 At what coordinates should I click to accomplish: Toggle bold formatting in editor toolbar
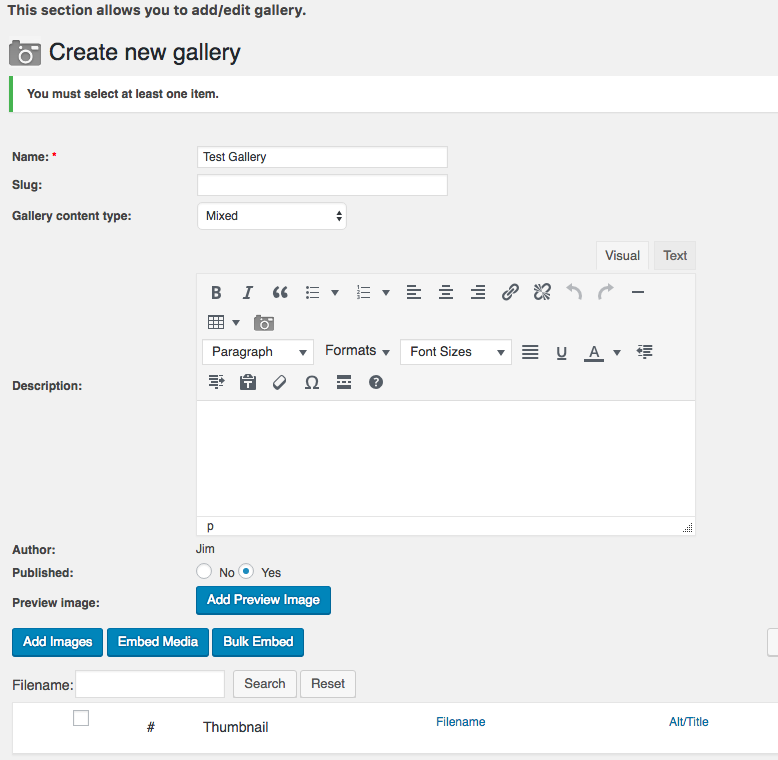[216, 293]
